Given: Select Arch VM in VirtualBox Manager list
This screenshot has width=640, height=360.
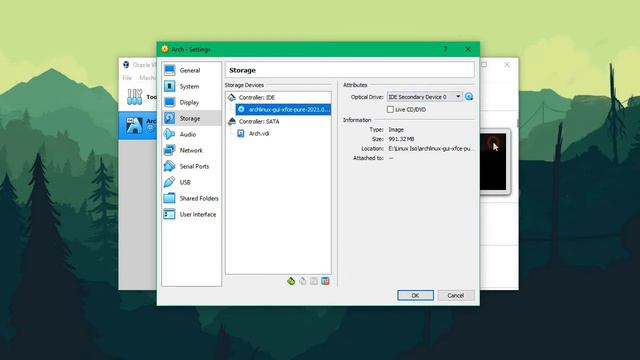Looking at the screenshot, I should click(x=138, y=125).
